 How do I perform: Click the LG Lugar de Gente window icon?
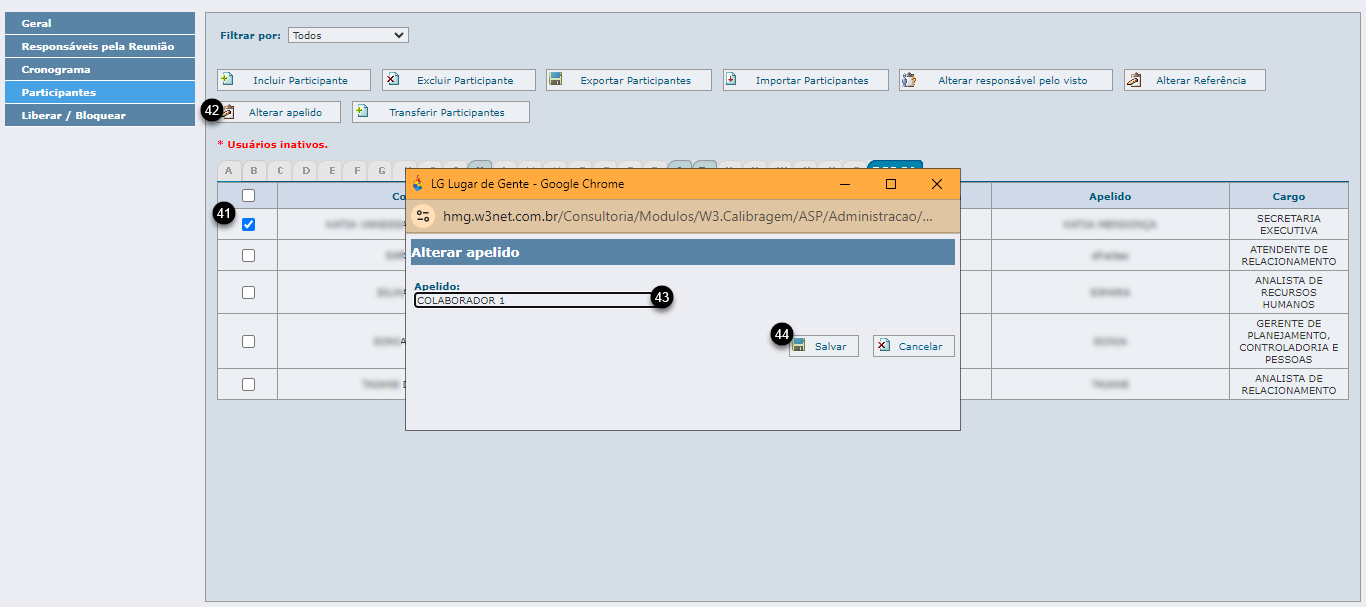click(x=418, y=184)
